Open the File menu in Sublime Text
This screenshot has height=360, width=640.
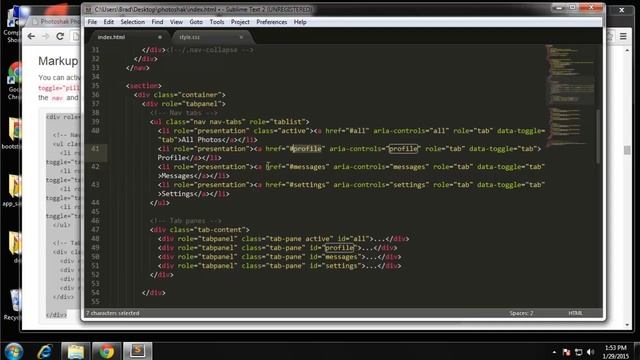pyautogui.click(x=92, y=22)
